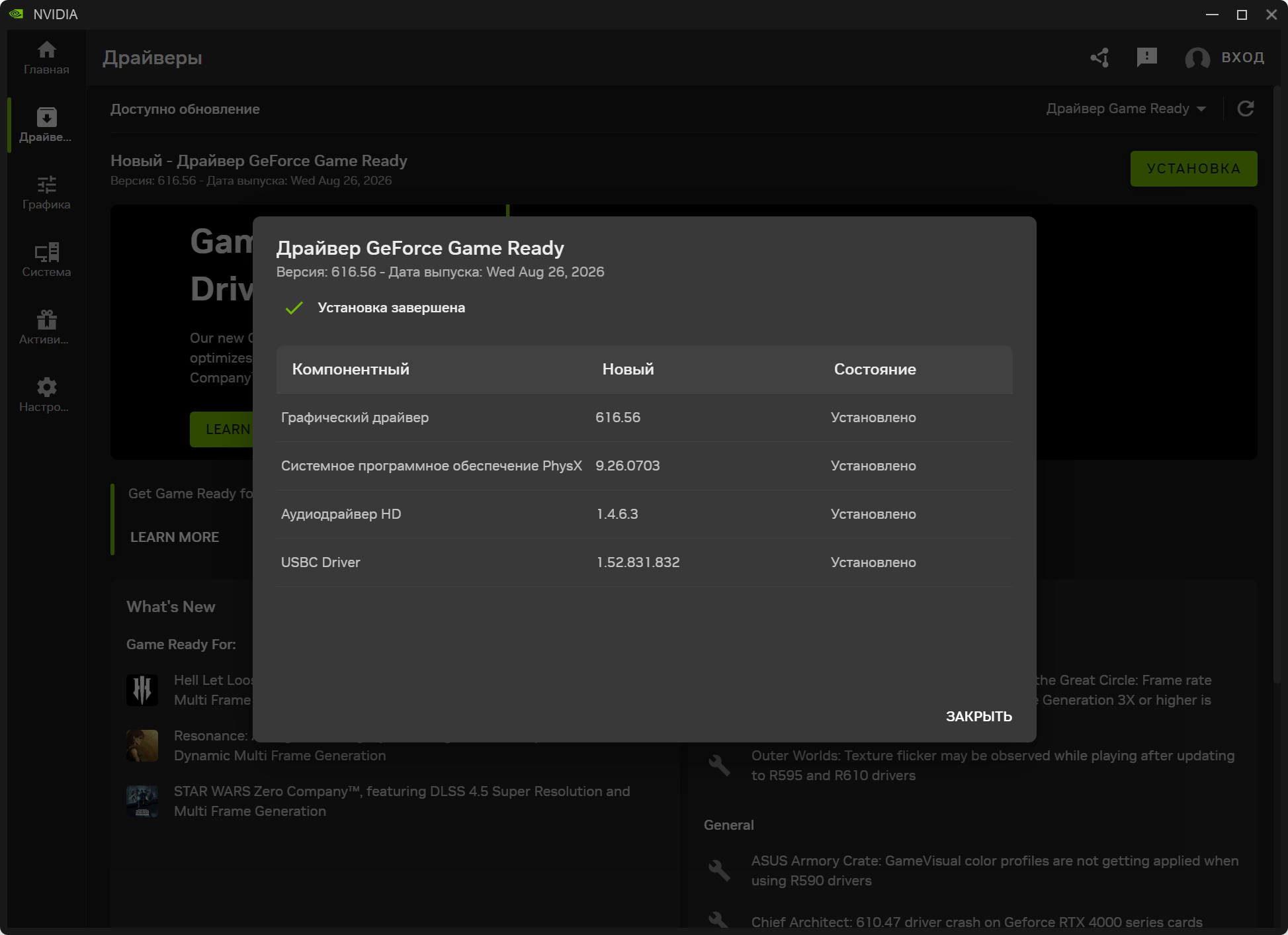Maximize the NVIDIA app window

[1242, 15]
